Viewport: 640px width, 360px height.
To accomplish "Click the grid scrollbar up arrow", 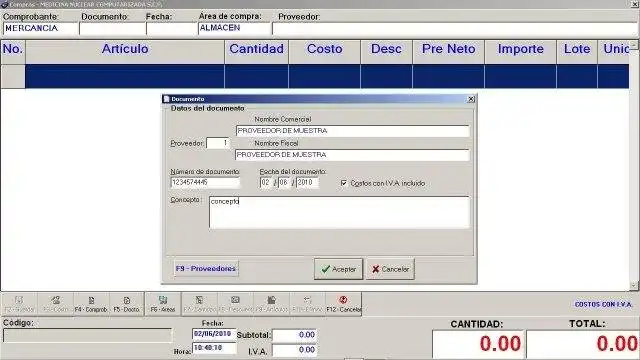I will [x=634, y=44].
